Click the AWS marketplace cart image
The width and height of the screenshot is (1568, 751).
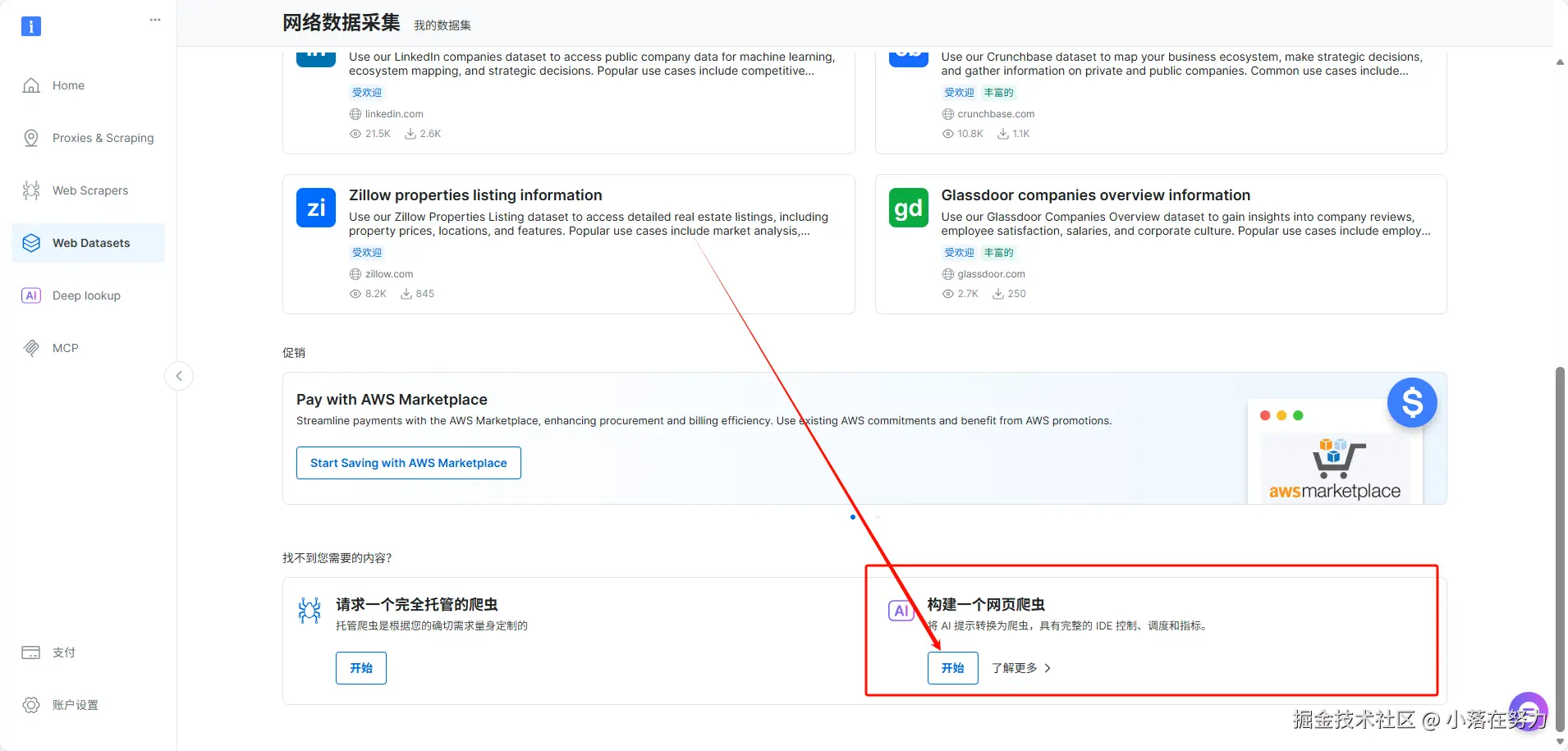point(1335,469)
